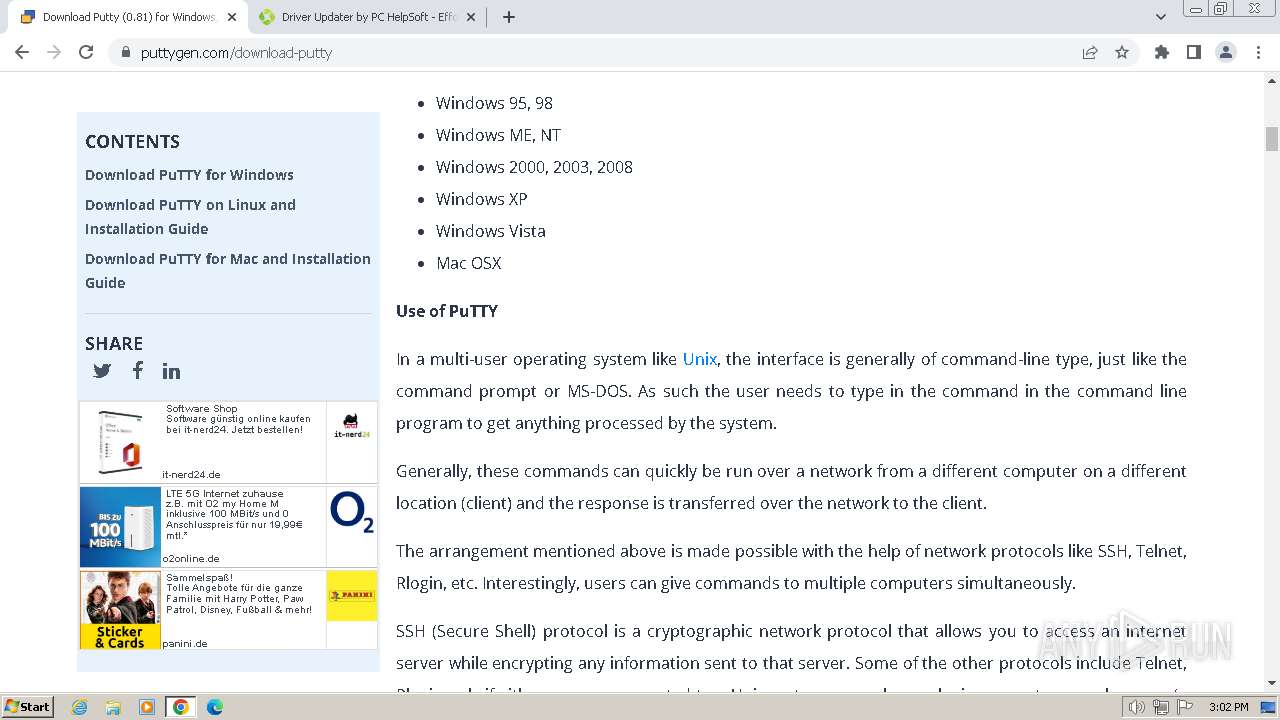The height and width of the screenshot is (720, 1280).
Task: Click the Mac OSX list item
Action: (469, 263)
